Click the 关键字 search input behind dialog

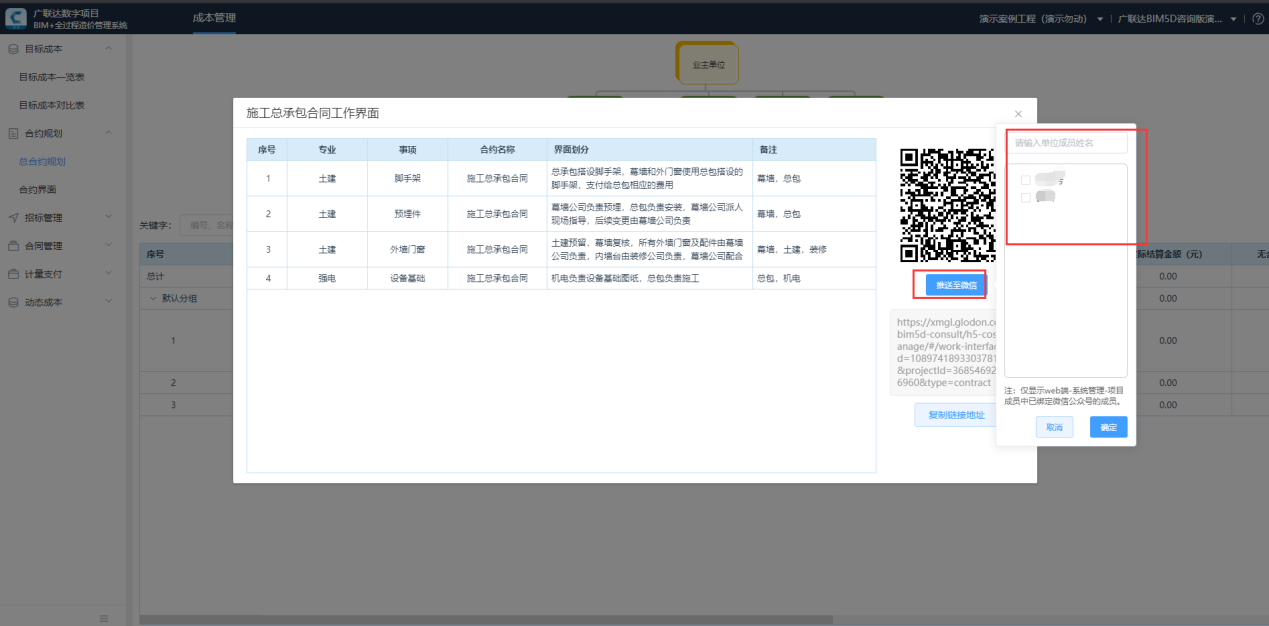coord(206,225)
